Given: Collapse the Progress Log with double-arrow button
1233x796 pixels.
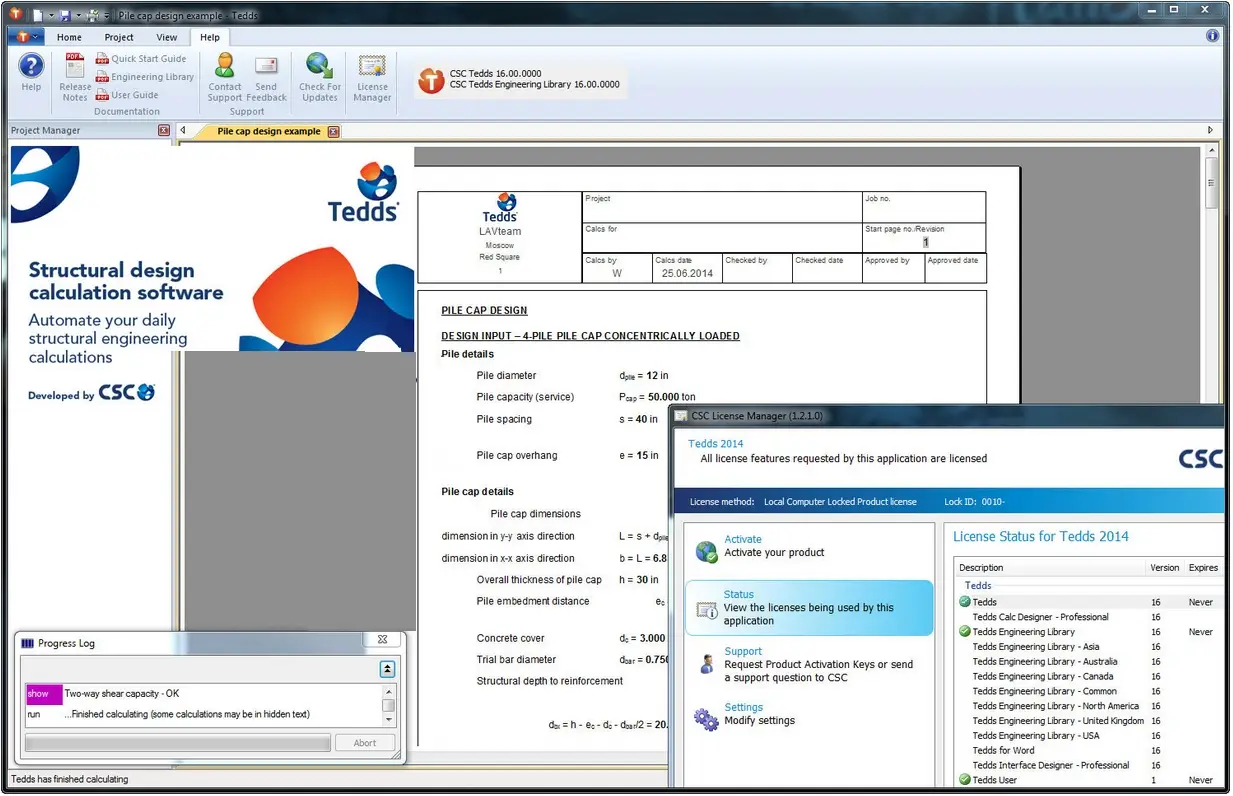Looking at the screenshot, I should pyautogui.click(x=387, y=669).
